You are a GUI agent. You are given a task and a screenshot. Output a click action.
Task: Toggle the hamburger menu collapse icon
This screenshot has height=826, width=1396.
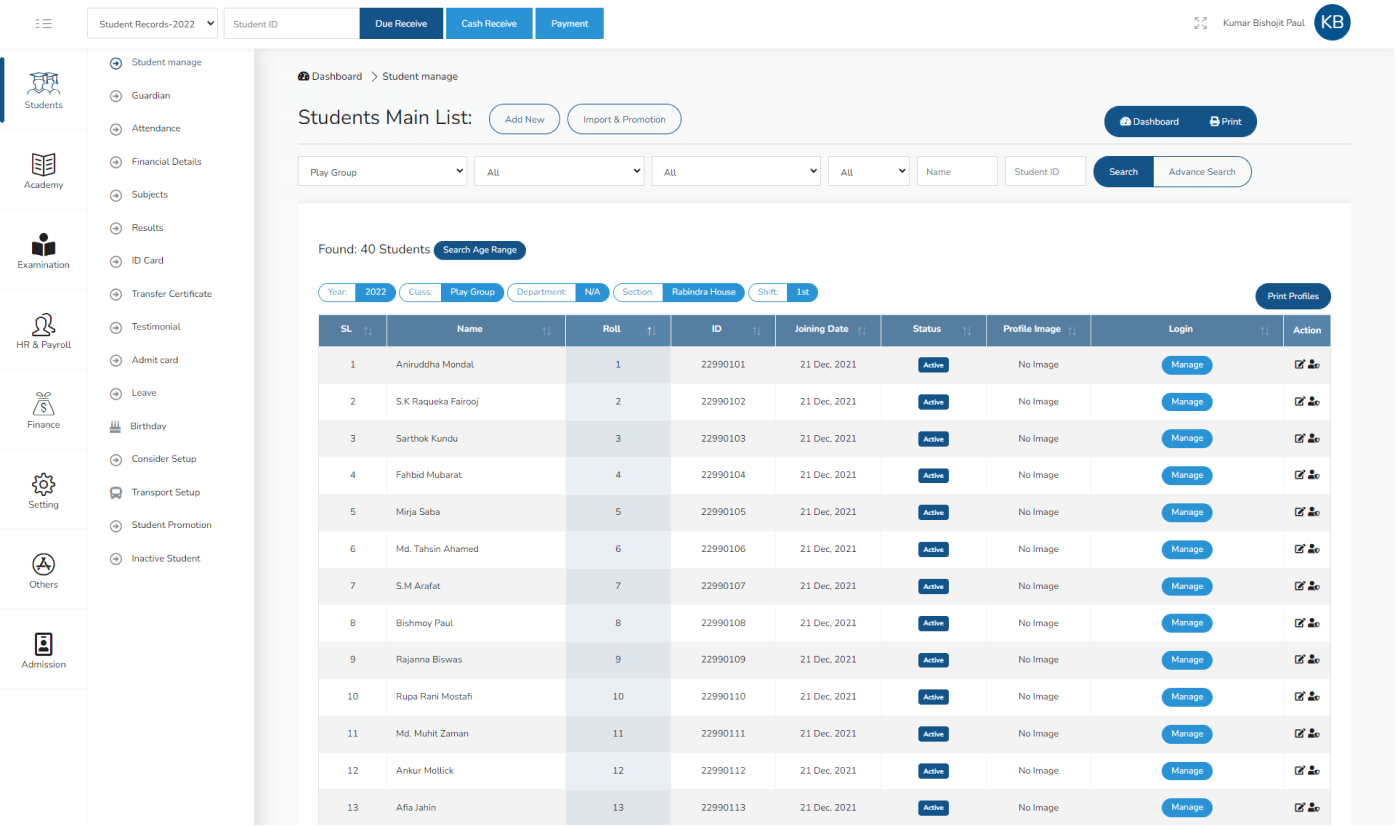pyautogui.click(x=43, y=23)
